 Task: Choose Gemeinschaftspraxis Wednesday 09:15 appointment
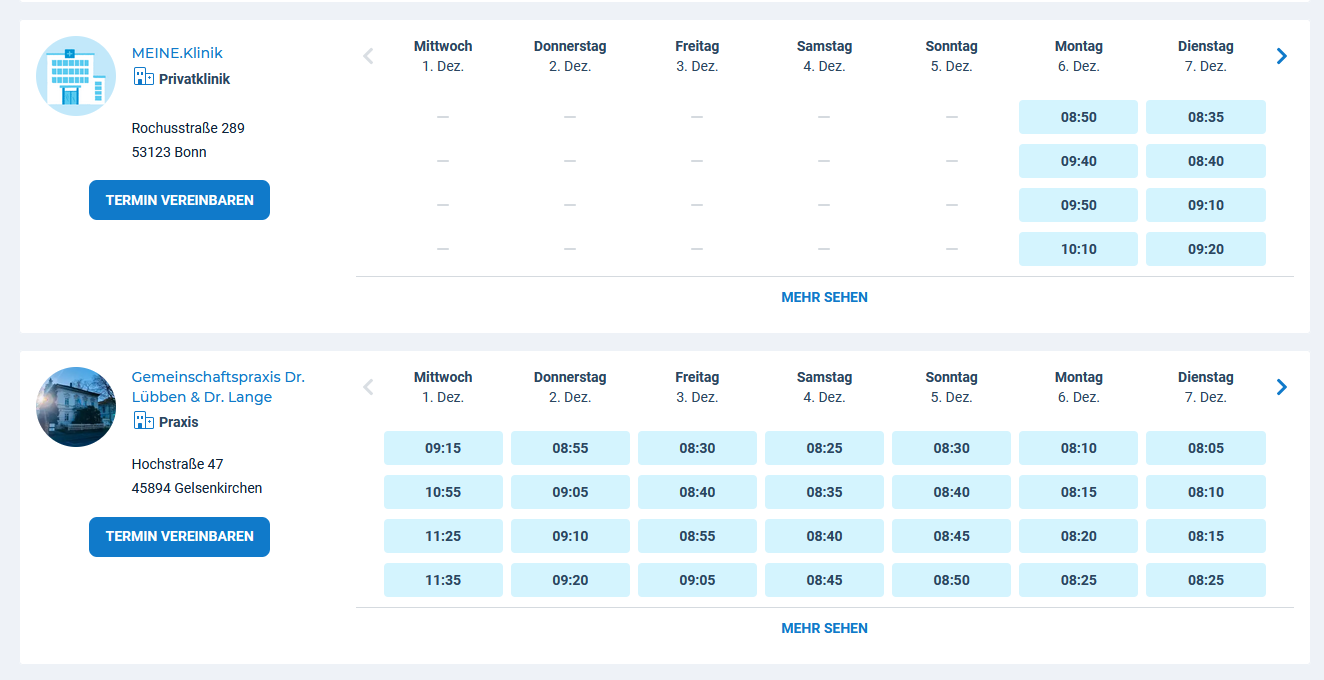(x=443, y=448)
